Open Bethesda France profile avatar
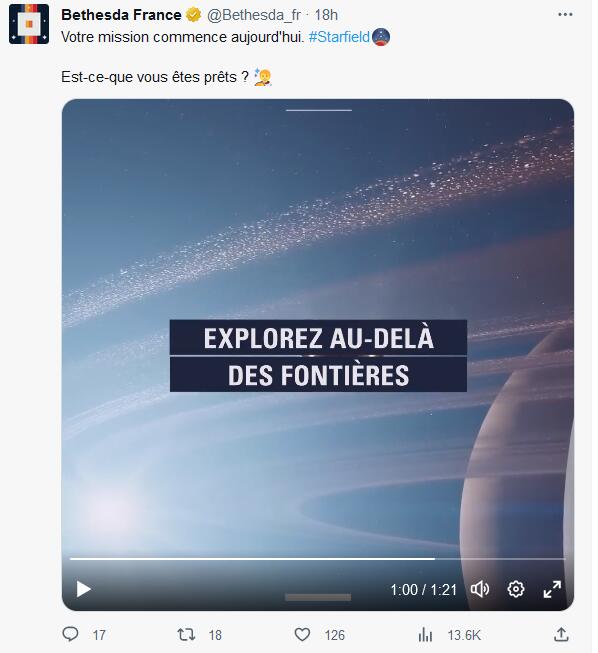598x653 pixels. click(29, 24)
